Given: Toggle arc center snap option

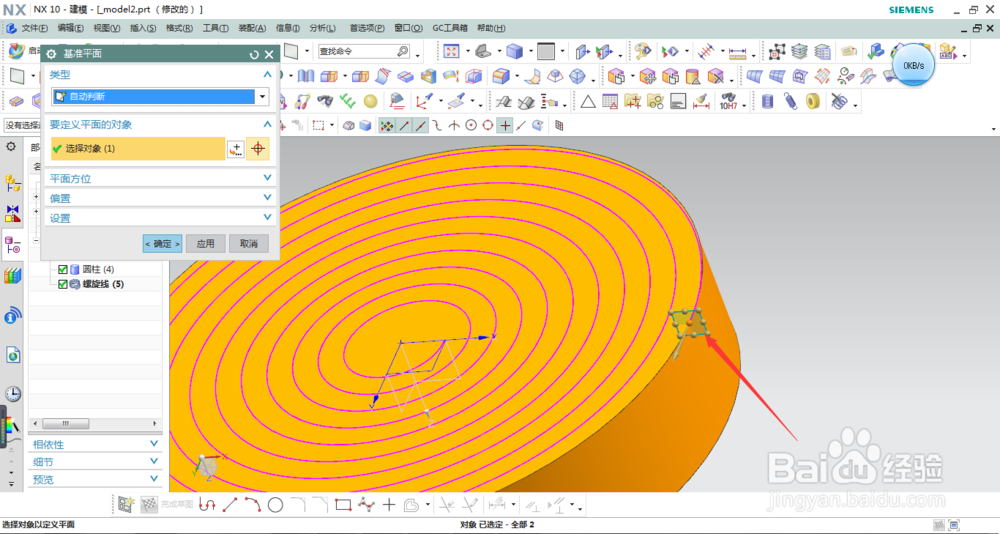Looking at the screenshot, I should tap(471, 126).
